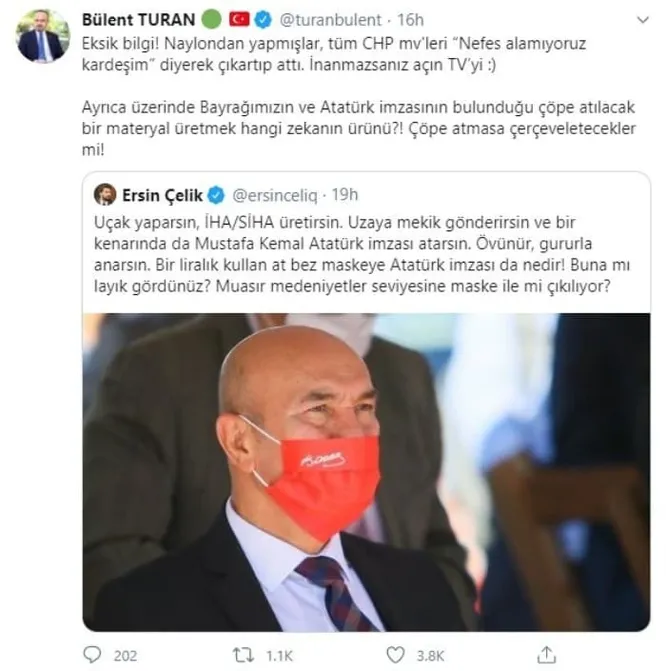Open the Bülent TURAN display name
The image size is (666, 671).
pyautogui.click(x=138, y=20)
